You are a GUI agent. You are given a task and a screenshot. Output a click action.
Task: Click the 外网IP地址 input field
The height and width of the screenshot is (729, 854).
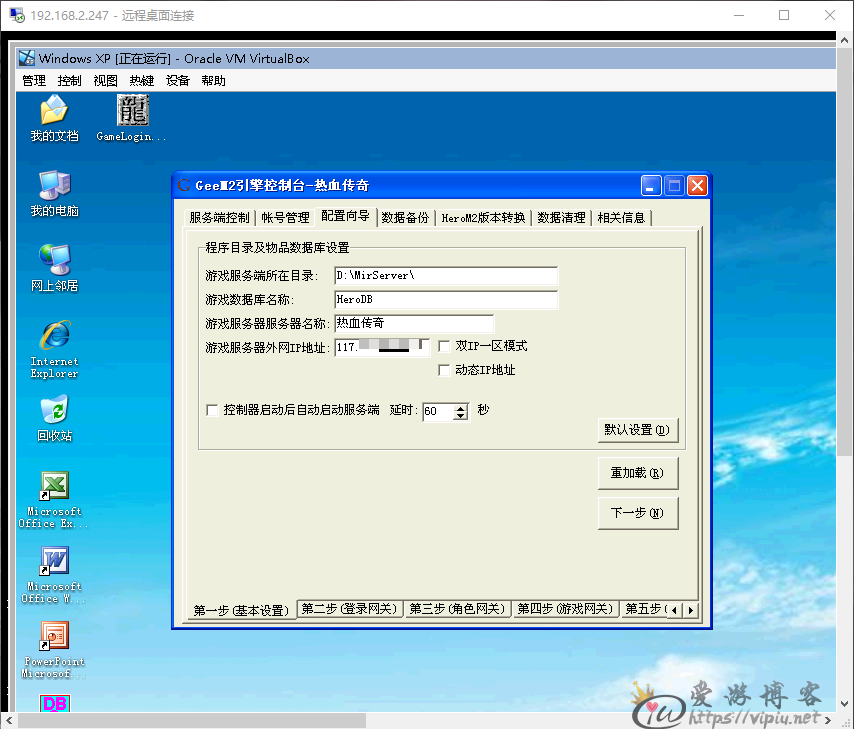pos(382,348)
